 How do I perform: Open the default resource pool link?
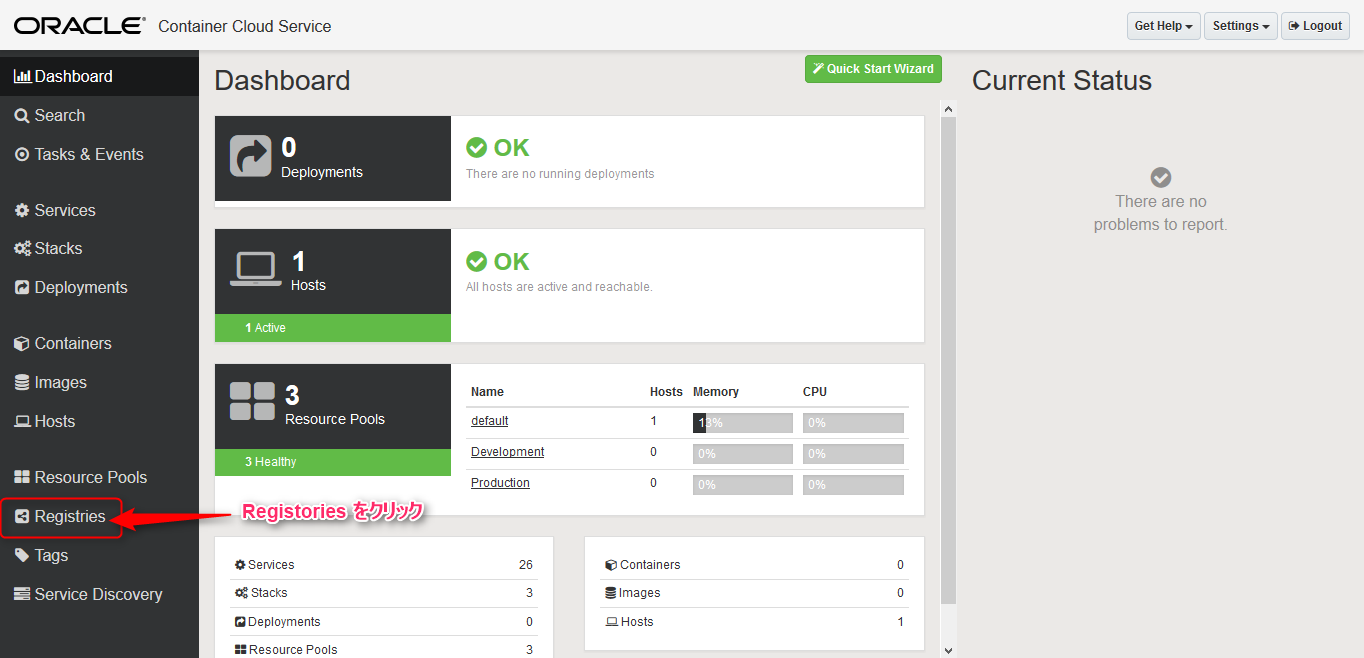tap(490, 421)
